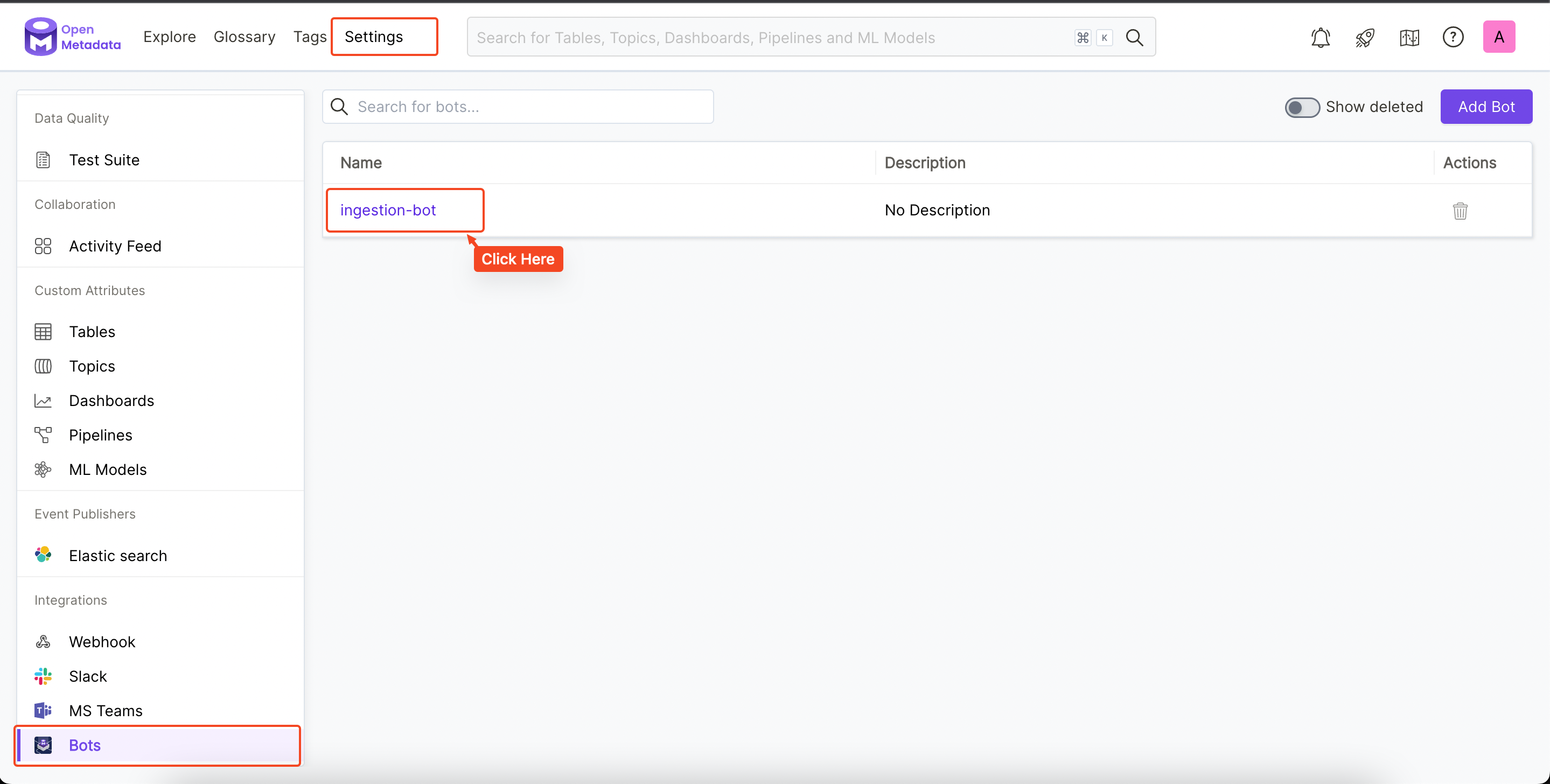Open the help question mark icon
The height and width of the screenshot is (784, 1550).
point(1453,37)
